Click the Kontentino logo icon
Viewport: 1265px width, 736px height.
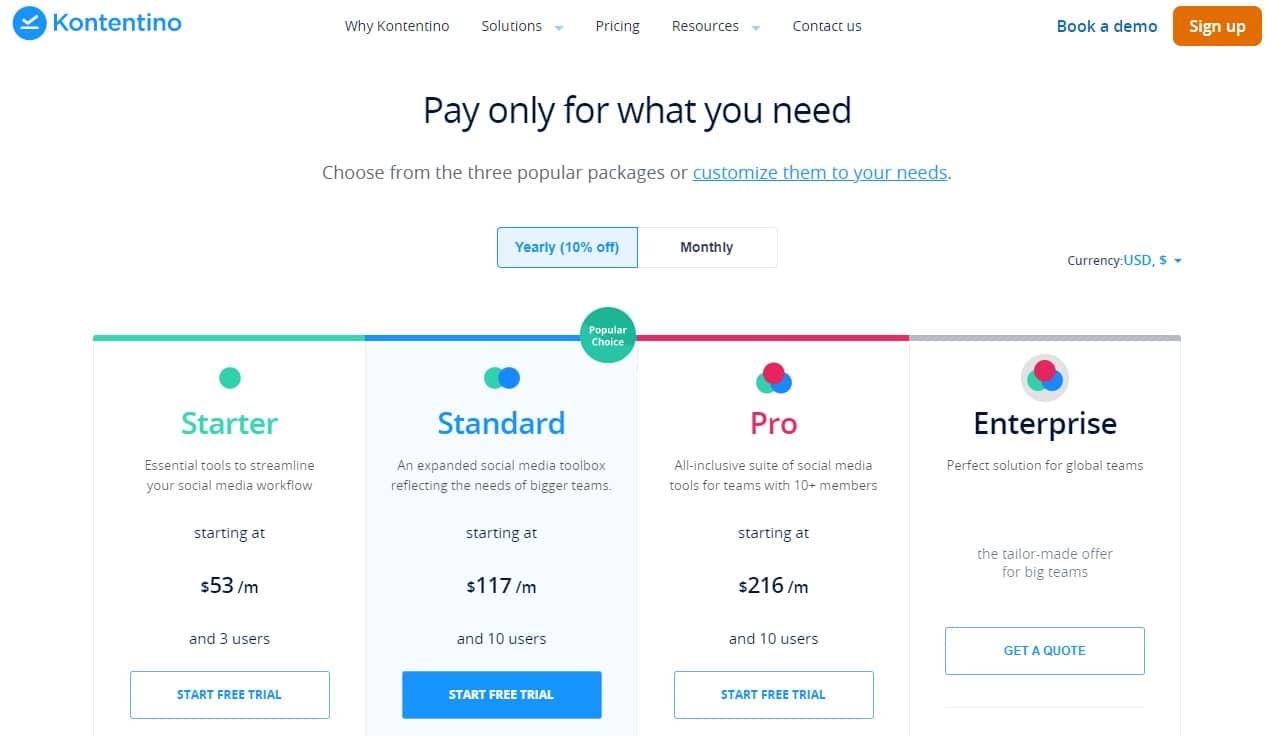[29, 23]
